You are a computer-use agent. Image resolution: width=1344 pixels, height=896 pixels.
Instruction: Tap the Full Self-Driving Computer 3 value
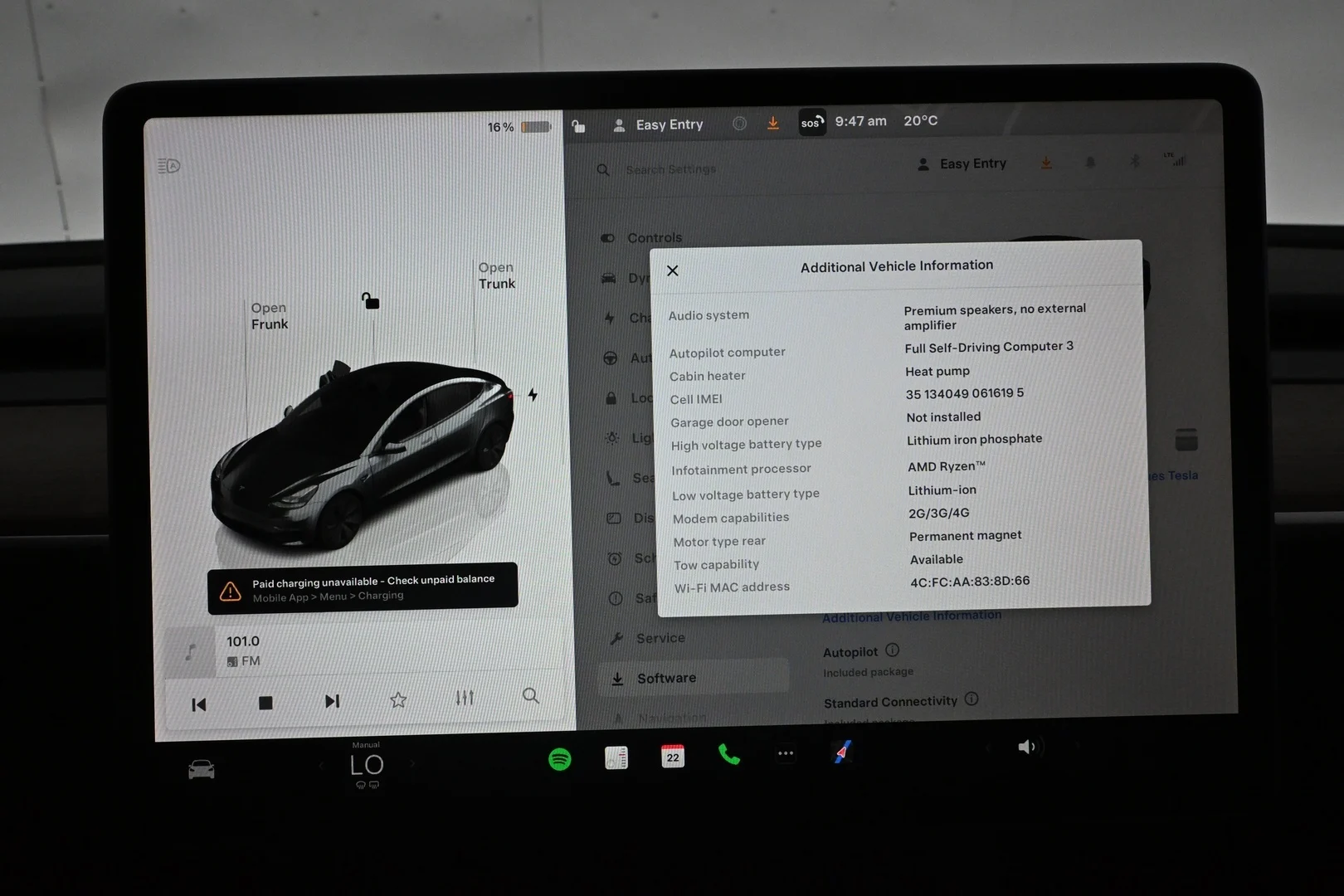coord(989,347)
